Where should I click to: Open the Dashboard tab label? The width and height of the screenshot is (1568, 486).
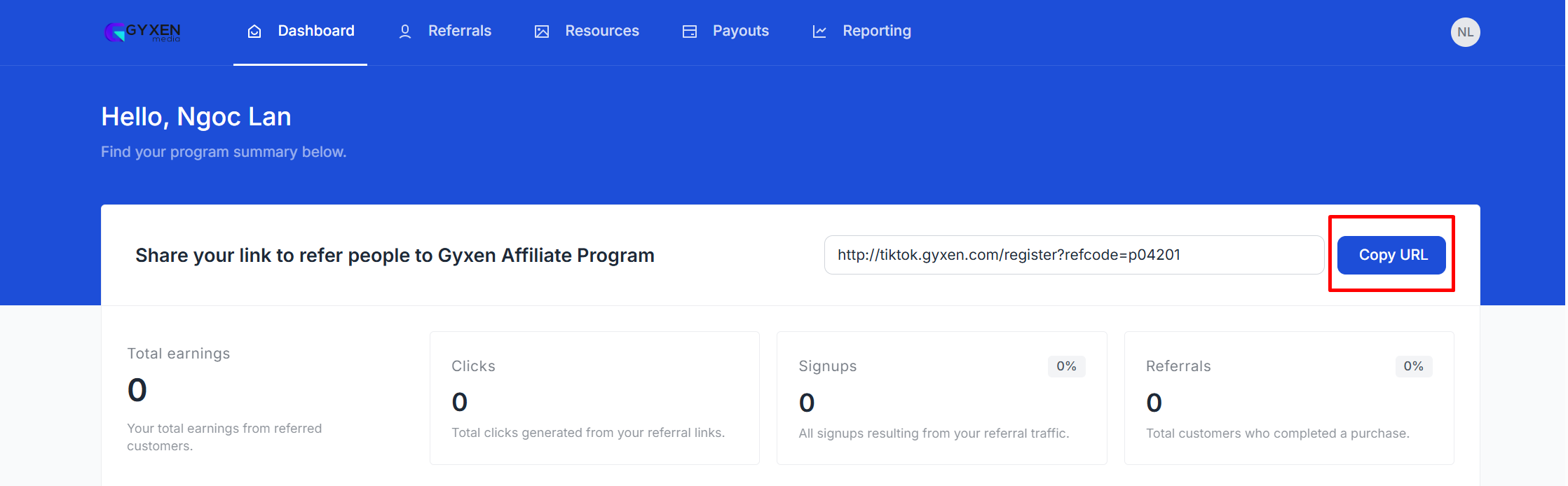coord(316,31)
